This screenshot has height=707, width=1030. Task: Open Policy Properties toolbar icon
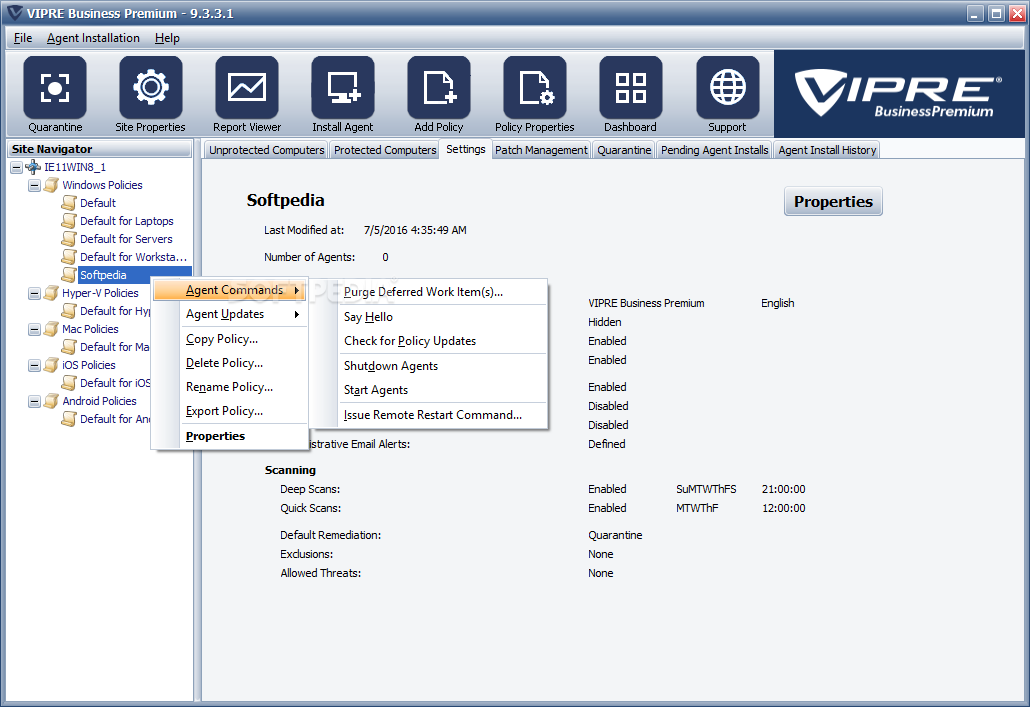coord(535,87)
